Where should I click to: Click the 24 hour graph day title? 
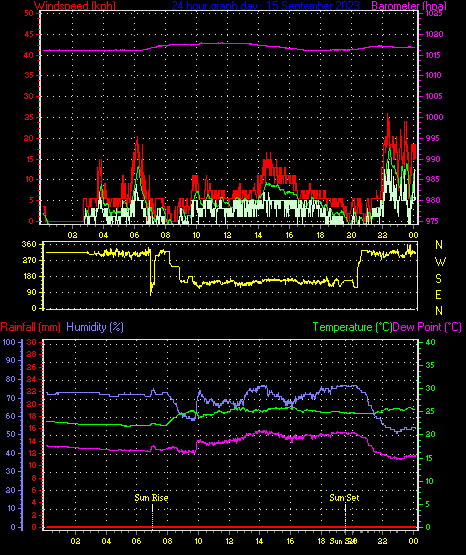point(265,6)
